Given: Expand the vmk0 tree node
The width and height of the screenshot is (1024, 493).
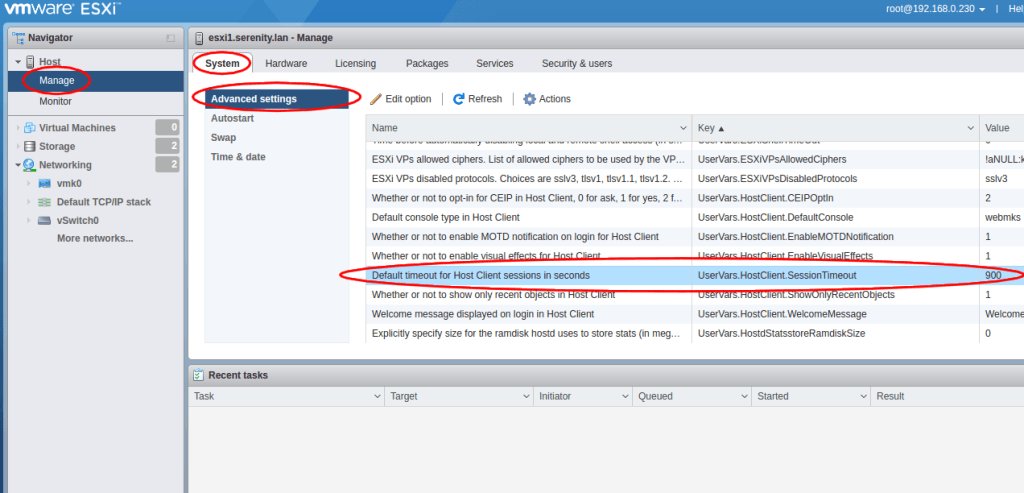Looking at the screenshot, I should point(28,183).
